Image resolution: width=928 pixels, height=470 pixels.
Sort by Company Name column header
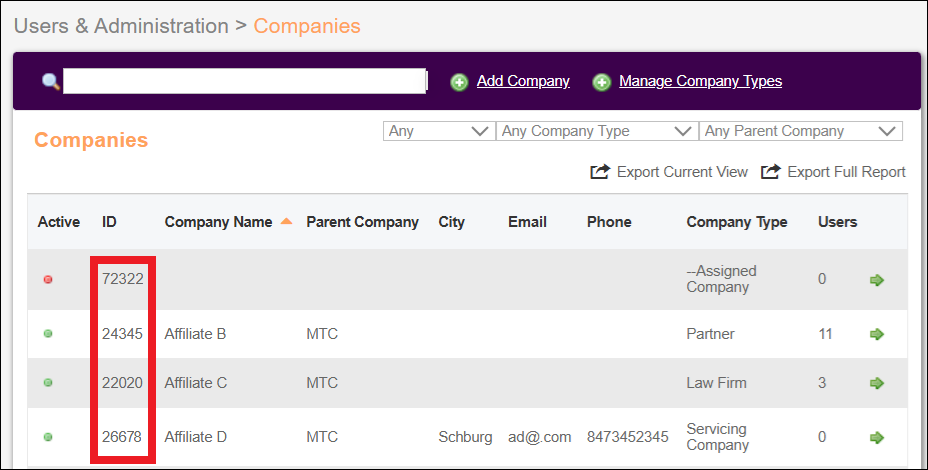218,222
